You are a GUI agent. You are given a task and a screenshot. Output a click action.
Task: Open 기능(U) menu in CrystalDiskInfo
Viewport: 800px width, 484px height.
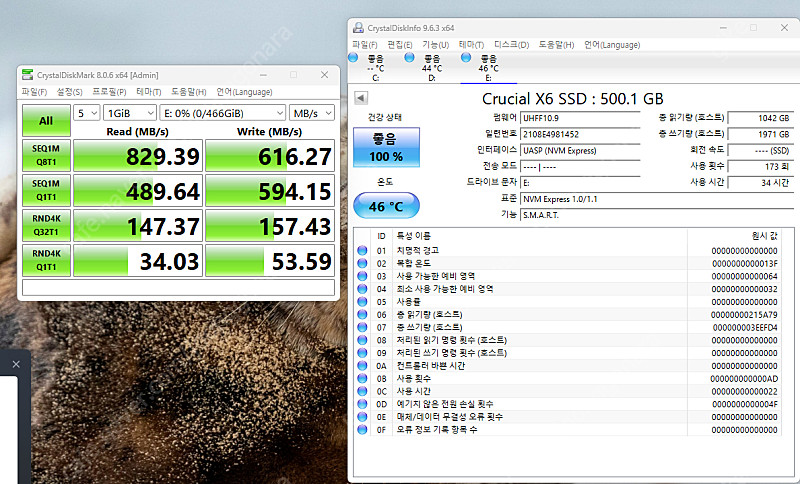coord(435,45)
